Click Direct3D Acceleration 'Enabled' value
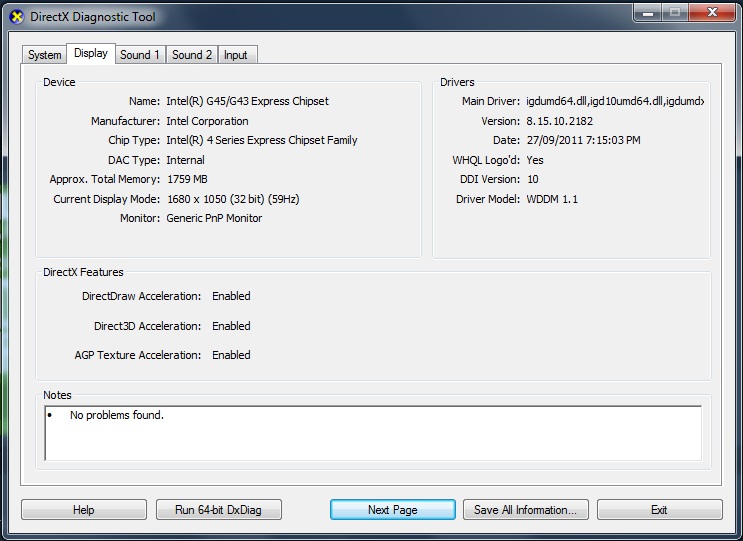The image size is (743, 541). pyautogui.click(x=231, y=326)
